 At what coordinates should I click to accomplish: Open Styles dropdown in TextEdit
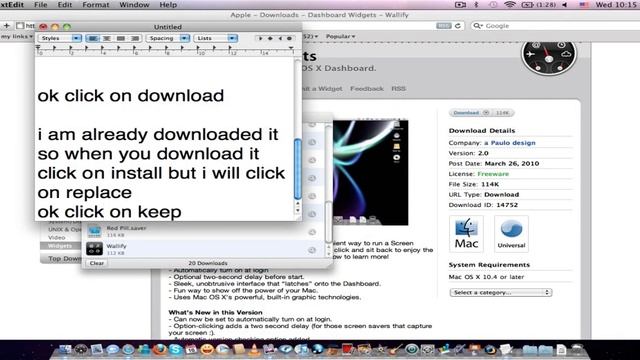click(60, 38)
